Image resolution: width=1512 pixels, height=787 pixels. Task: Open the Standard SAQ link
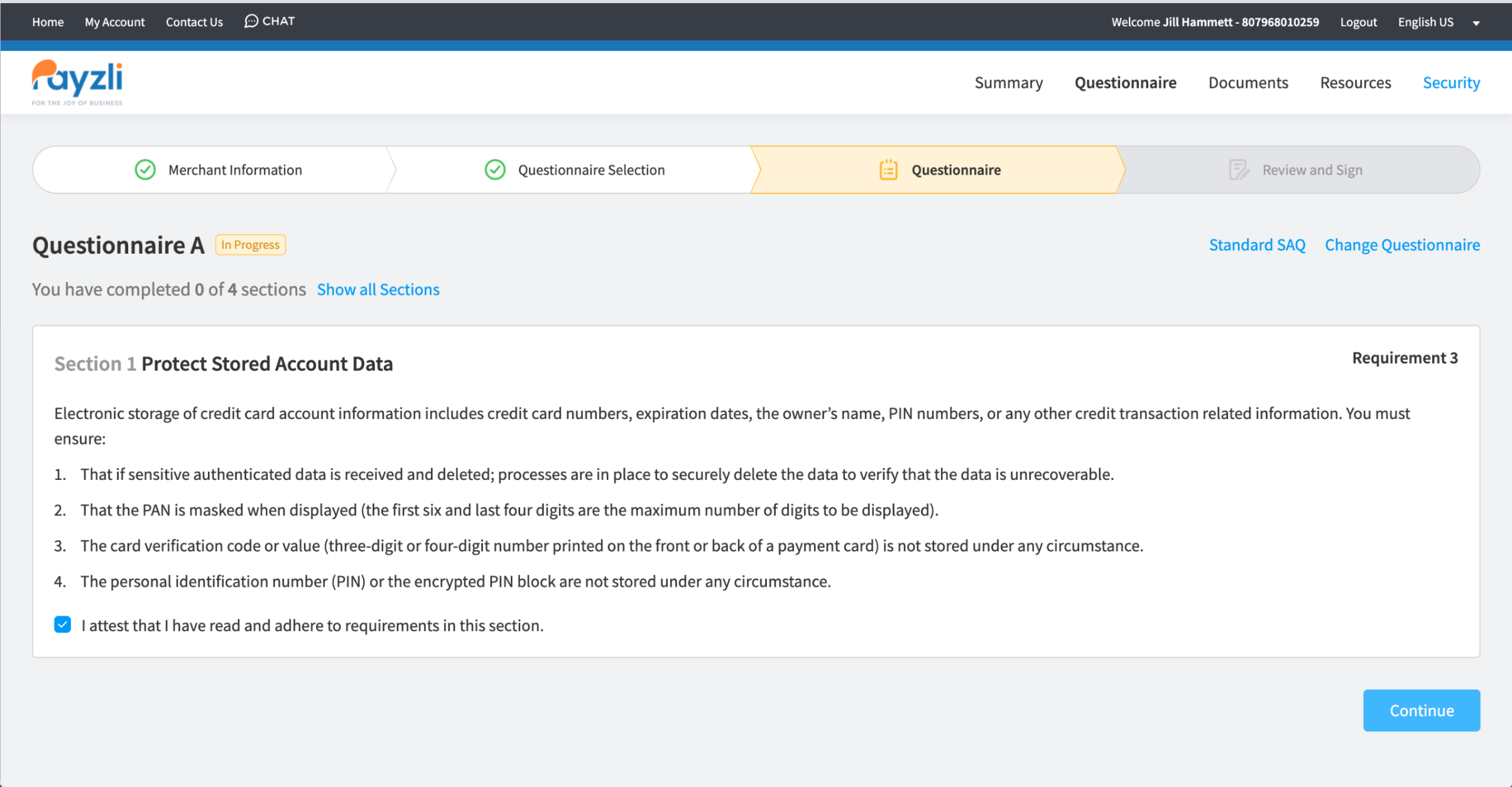tap(1257, 245)
